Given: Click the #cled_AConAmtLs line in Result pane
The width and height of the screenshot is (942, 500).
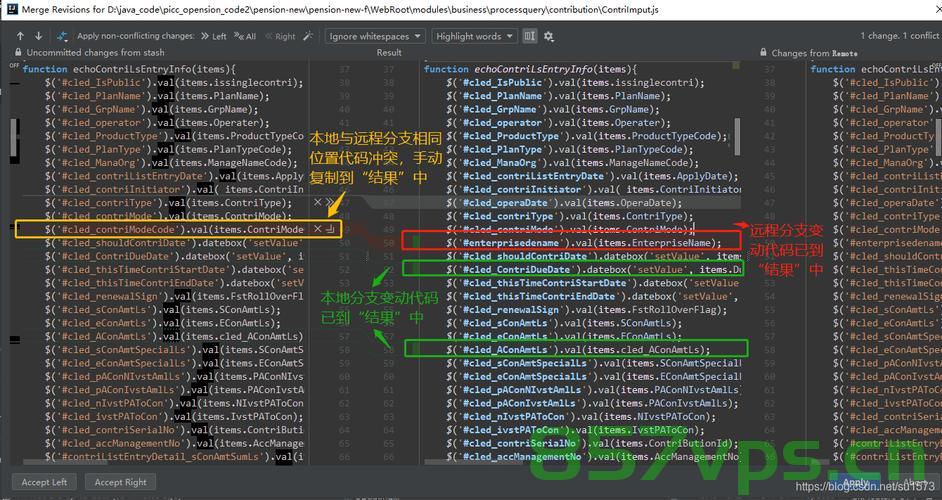Looking at the screenshot, I should tap(578, 349).
